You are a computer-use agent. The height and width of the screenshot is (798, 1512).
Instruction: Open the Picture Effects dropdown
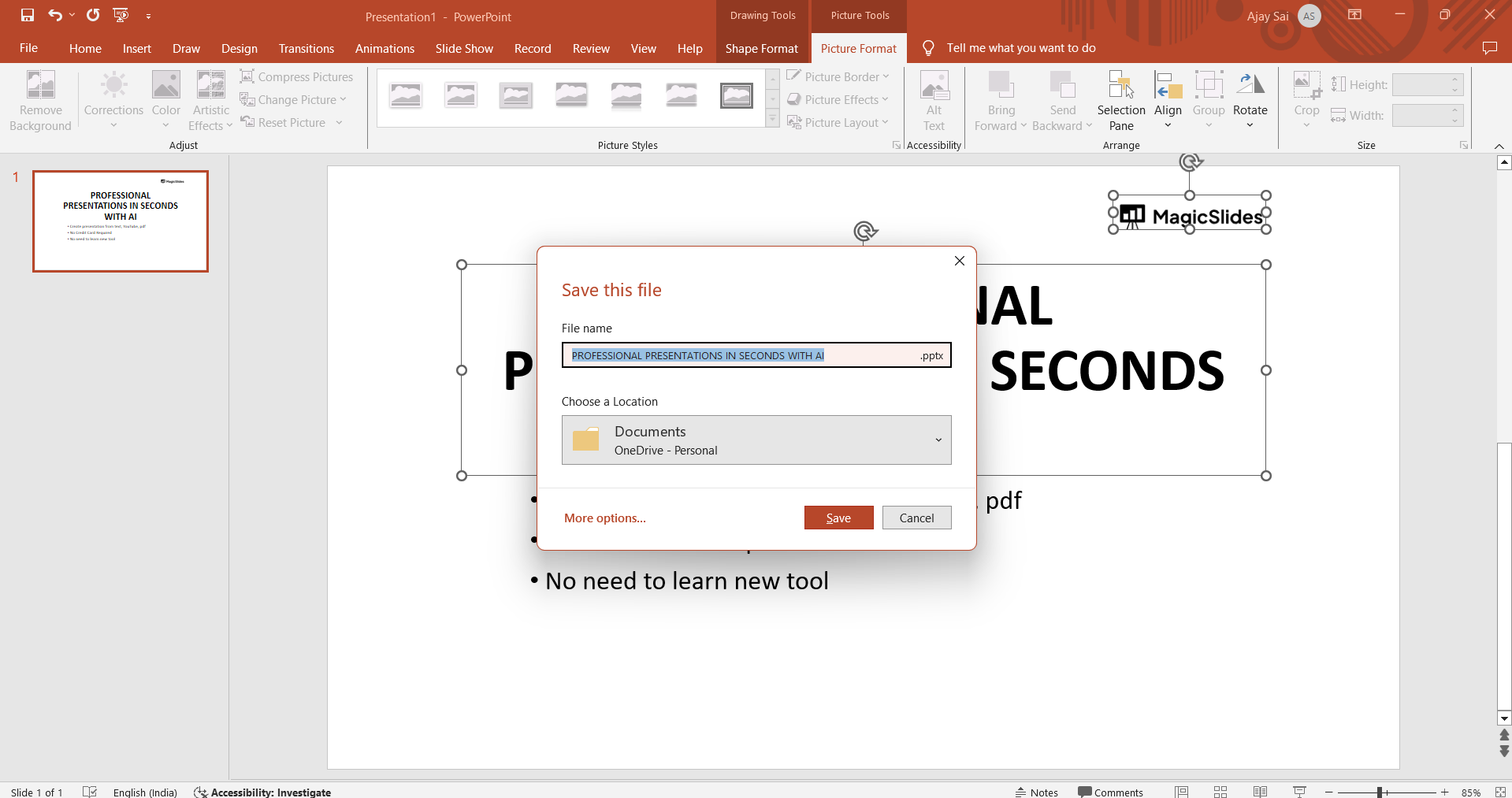point(838,99)
